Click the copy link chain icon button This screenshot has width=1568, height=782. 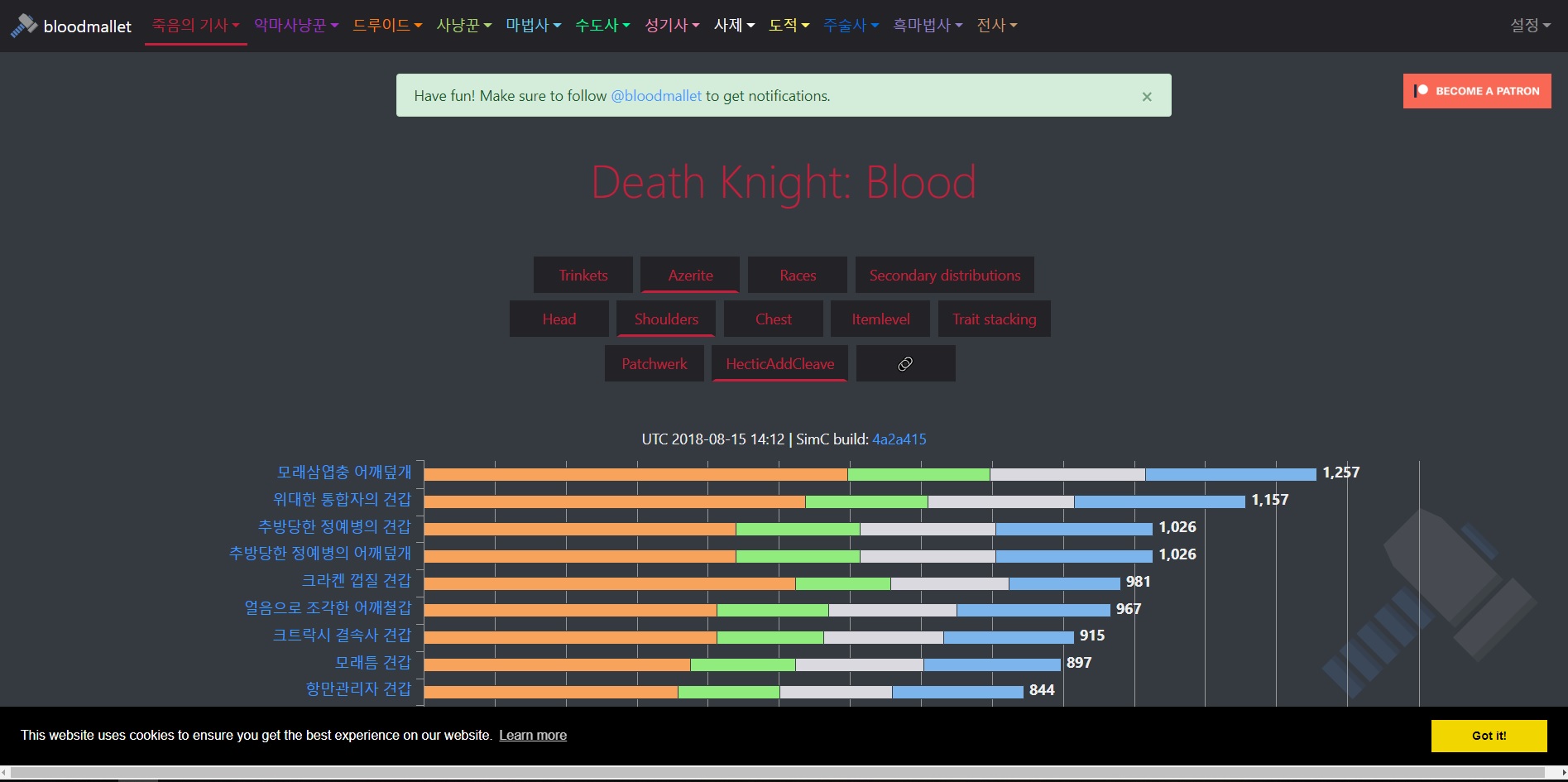tap(905, 364)
